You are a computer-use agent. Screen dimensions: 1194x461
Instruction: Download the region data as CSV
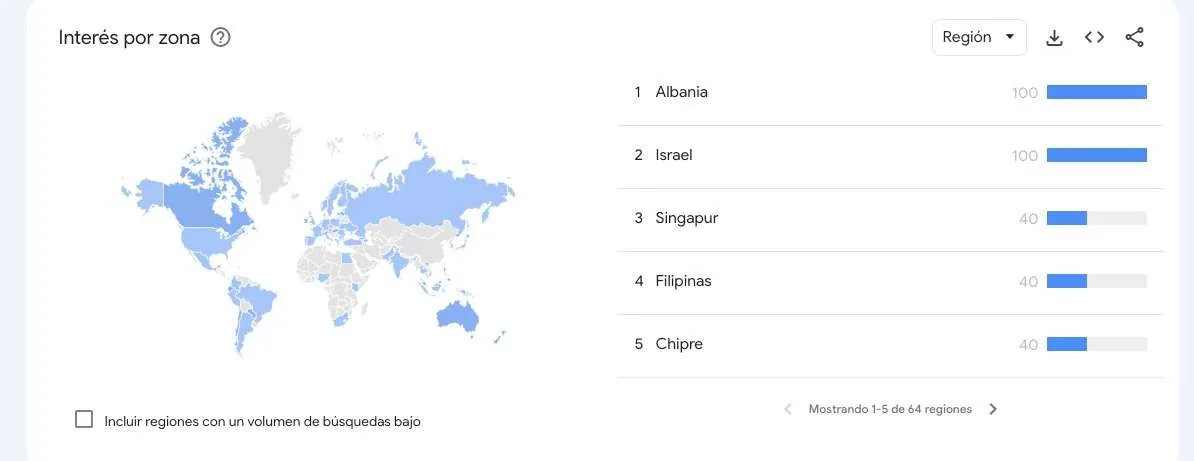point(1054,37)
